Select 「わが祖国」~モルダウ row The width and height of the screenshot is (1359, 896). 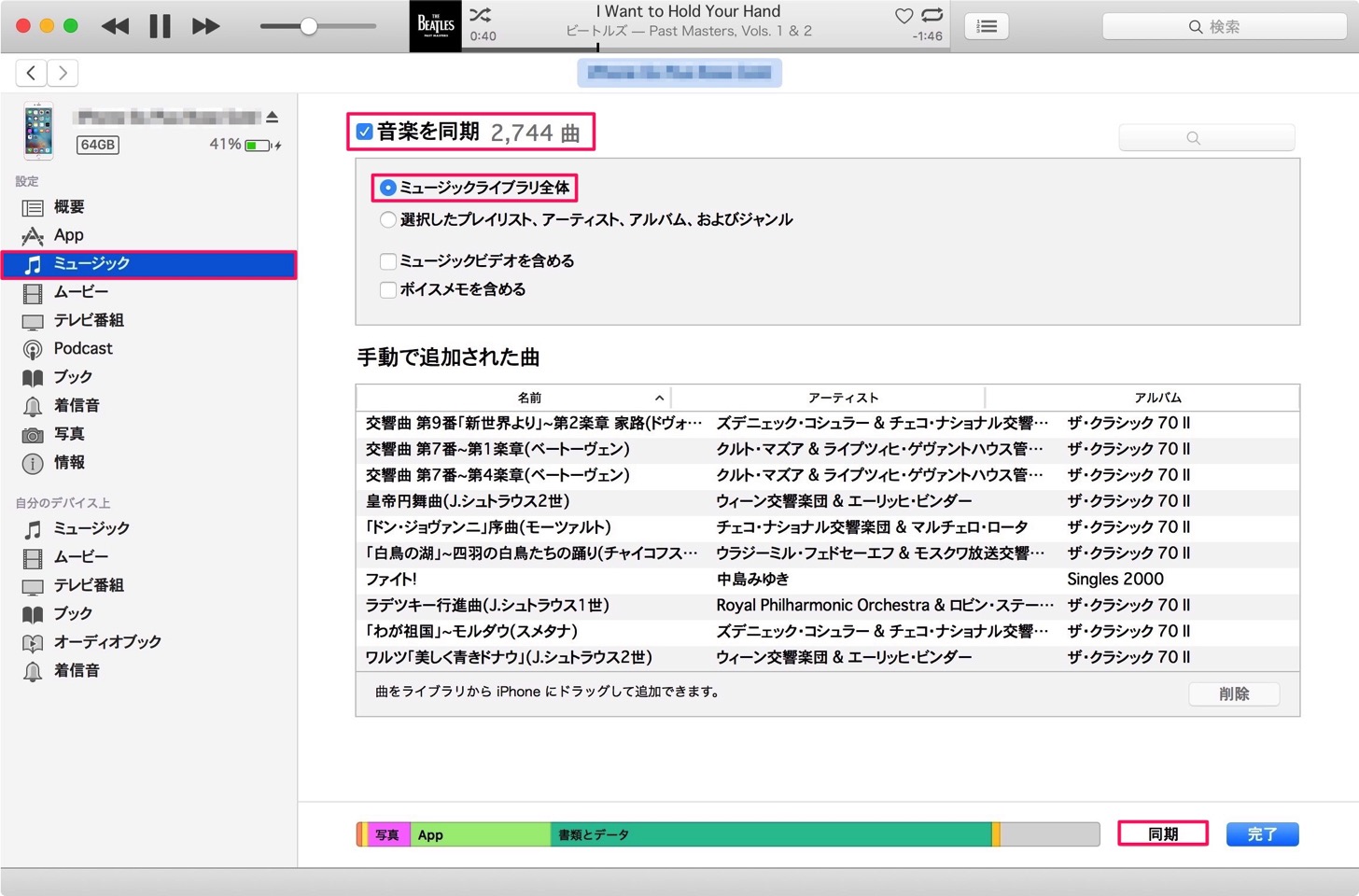tap(827, 631)
